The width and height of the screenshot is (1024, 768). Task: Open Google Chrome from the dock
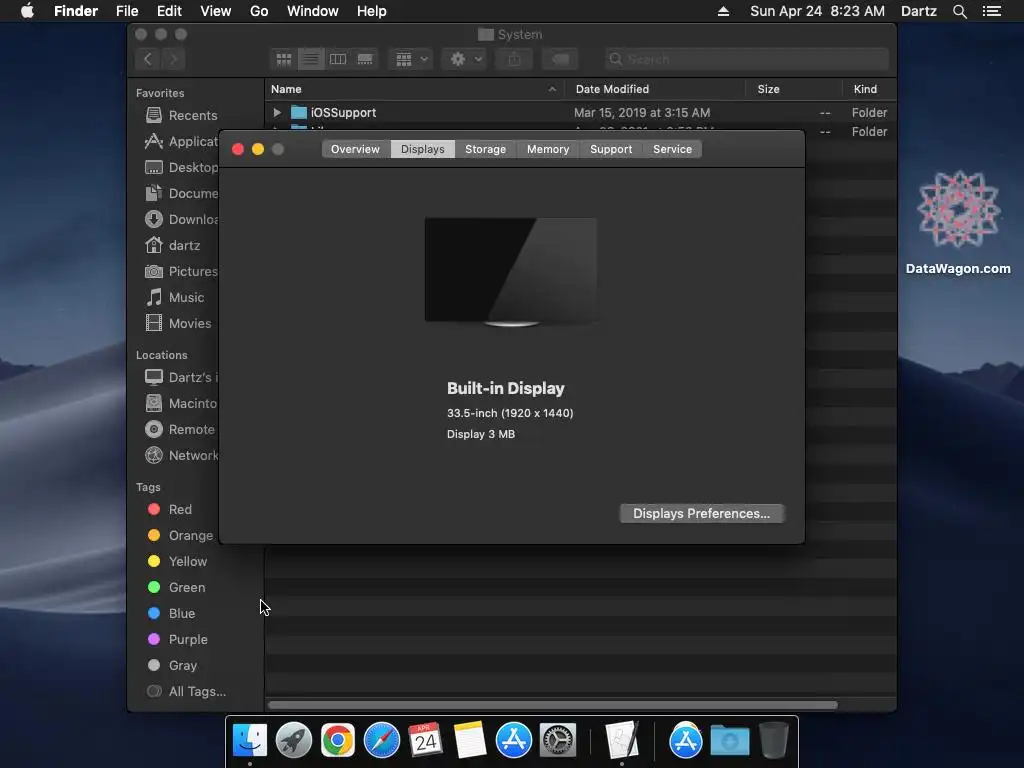[338, 741]
